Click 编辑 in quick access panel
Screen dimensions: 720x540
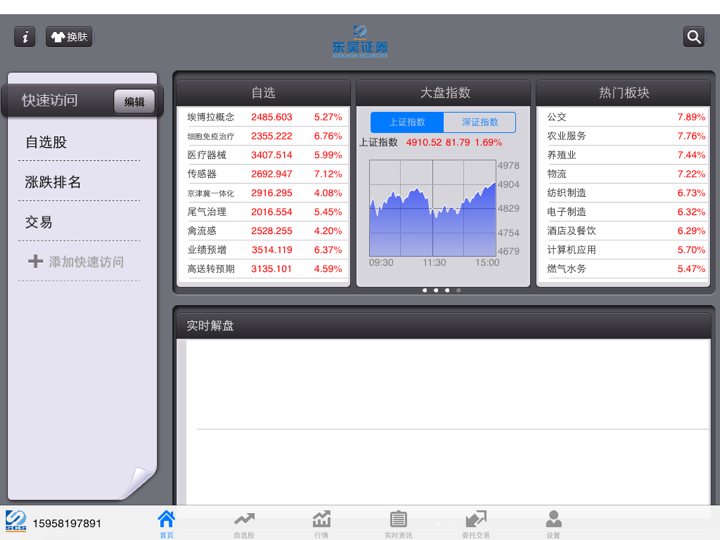(134, 101)
